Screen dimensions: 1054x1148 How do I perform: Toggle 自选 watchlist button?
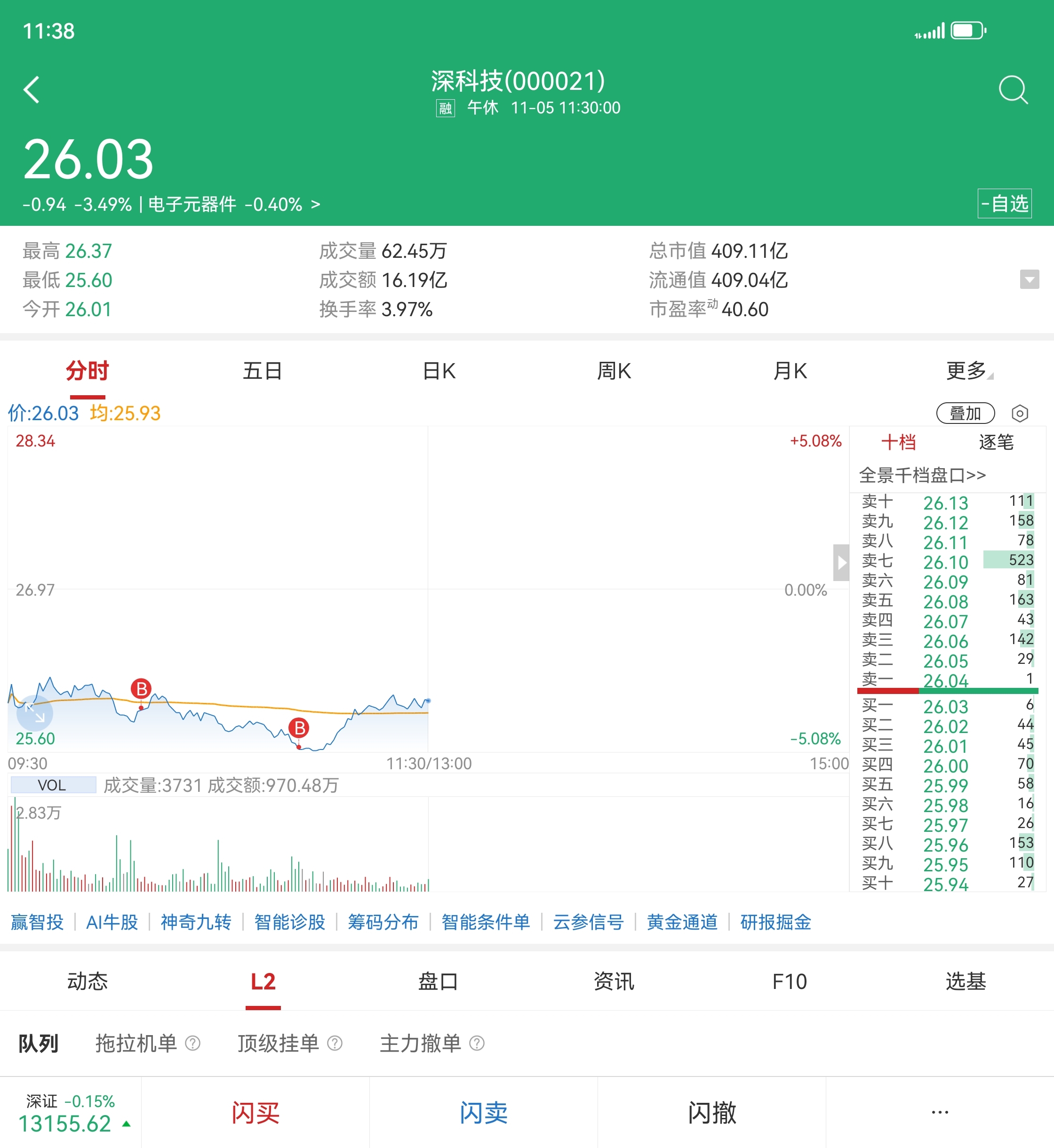[x=1005, y=204]
